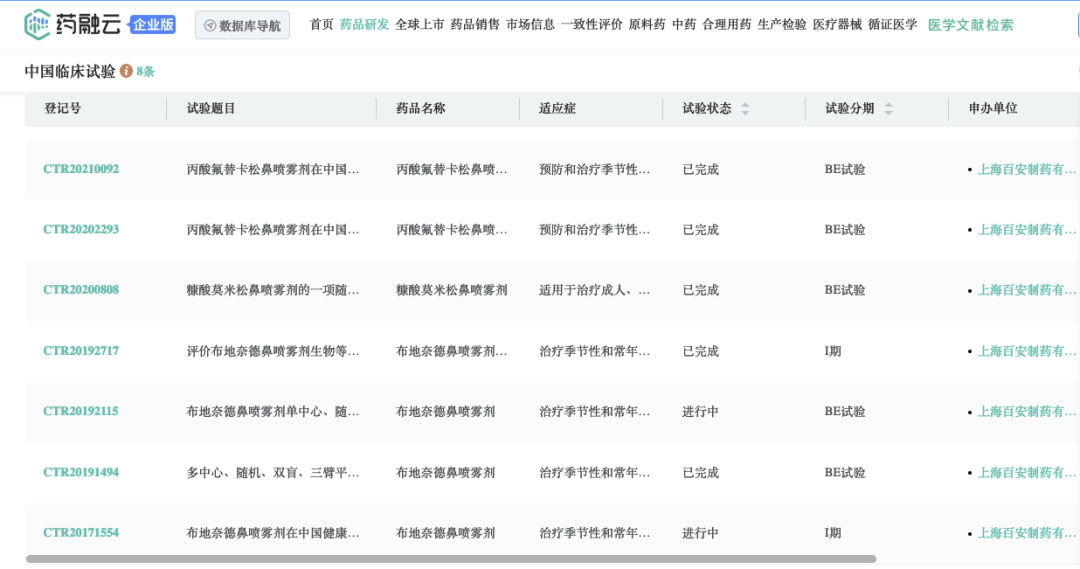Click the 药融云 logo icon
This screenshot has width=1080, height=569.
pos(37,24)
